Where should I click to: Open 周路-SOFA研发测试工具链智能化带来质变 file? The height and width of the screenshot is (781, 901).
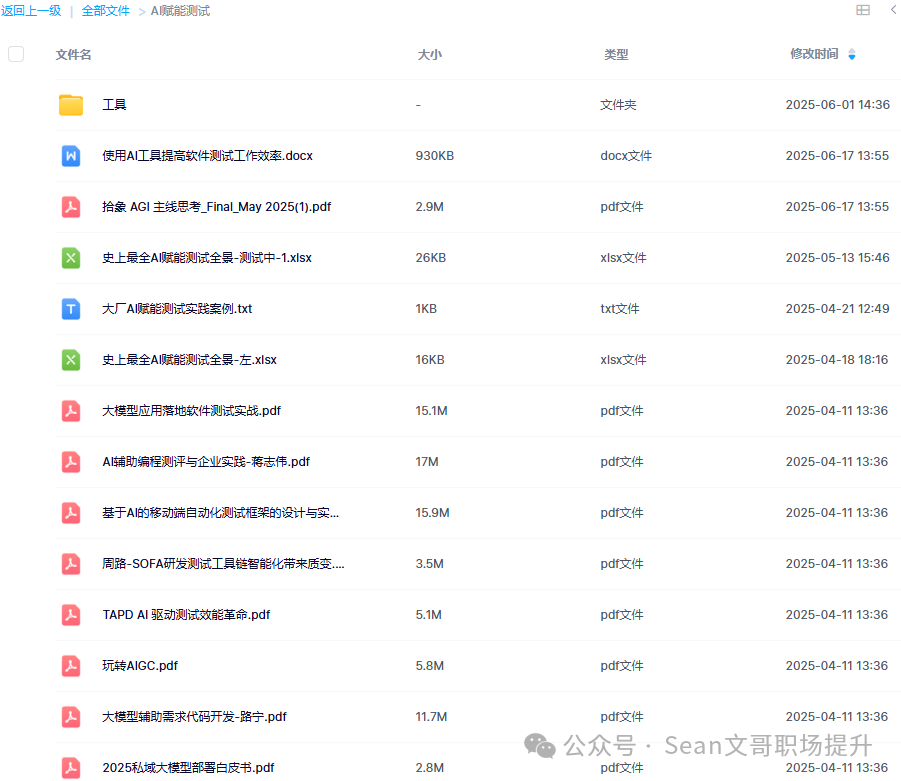[224, 564]
